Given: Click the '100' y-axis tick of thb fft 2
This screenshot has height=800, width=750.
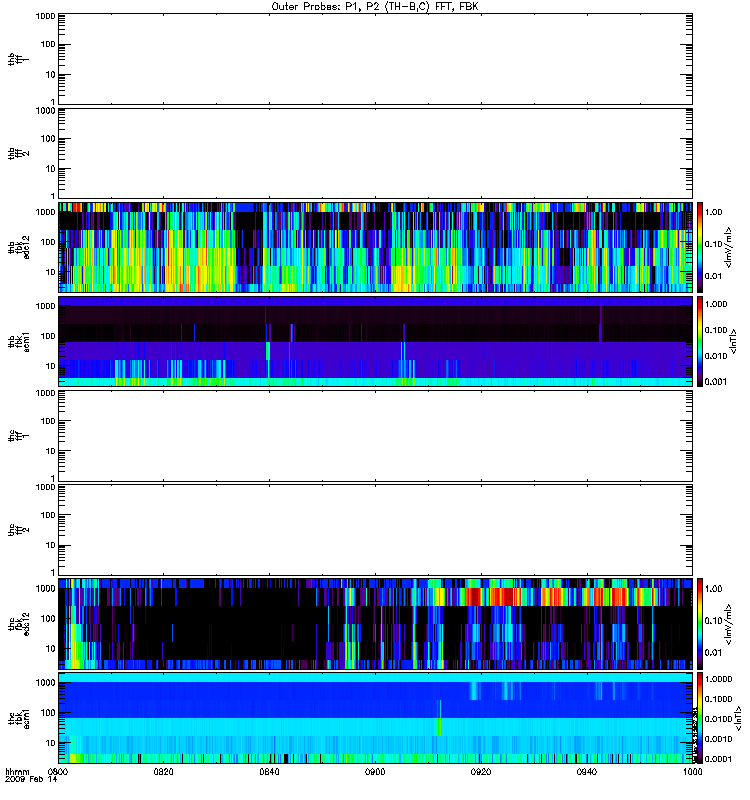Looking at the screenshot, I should tap(48, 139).
